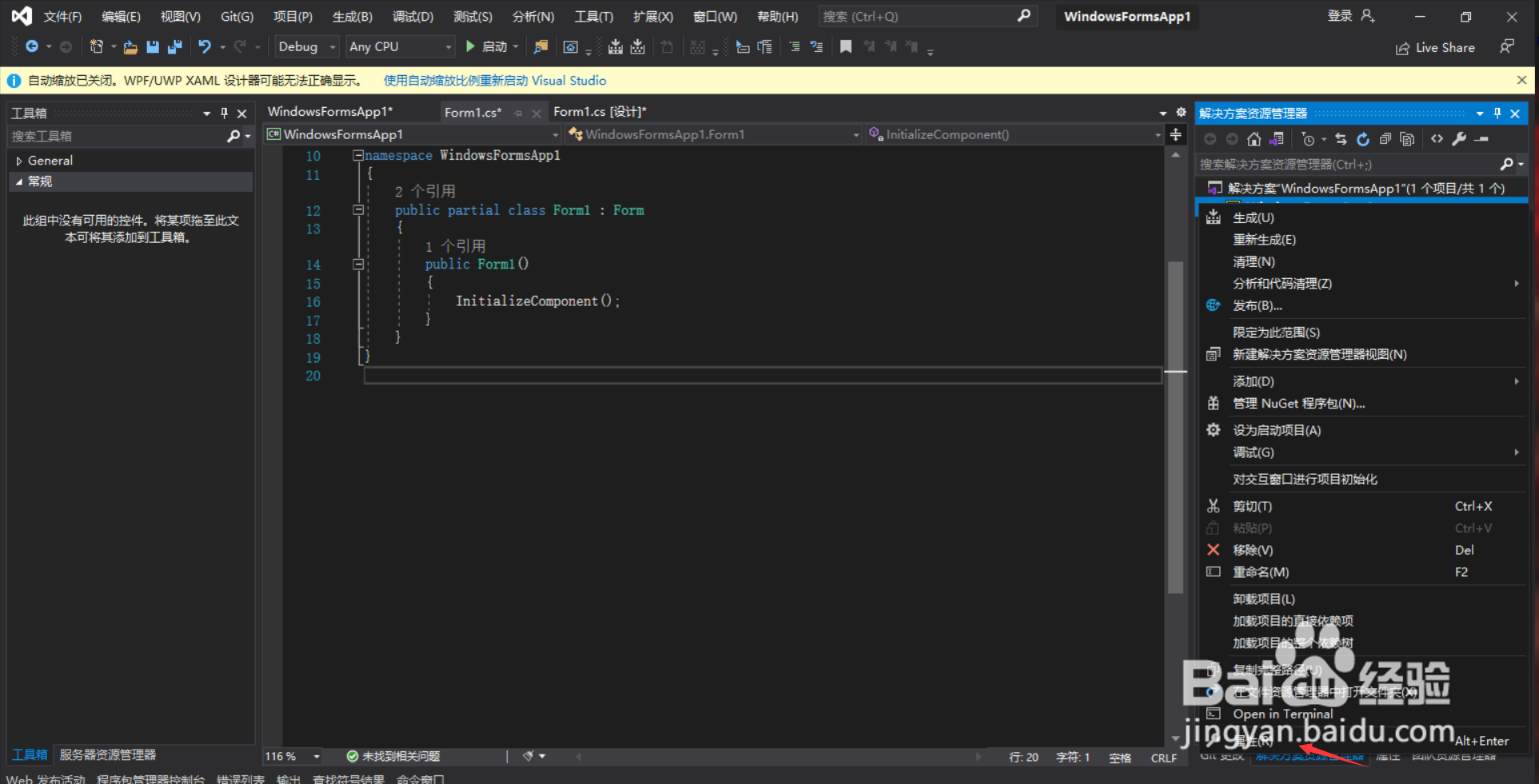Screen dimensions: 1539x784
Task: Click the sign-in account icon
Action: tap(1368, 16)
